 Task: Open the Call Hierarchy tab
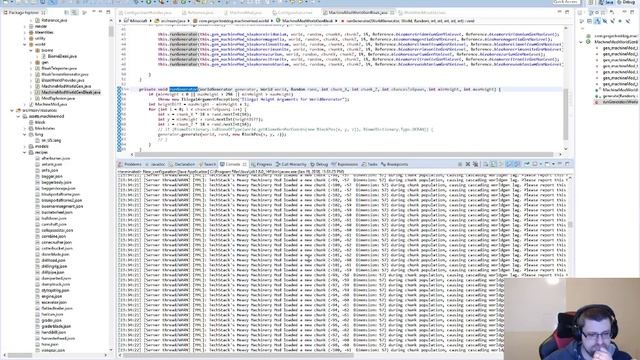[x=291, y=164]
